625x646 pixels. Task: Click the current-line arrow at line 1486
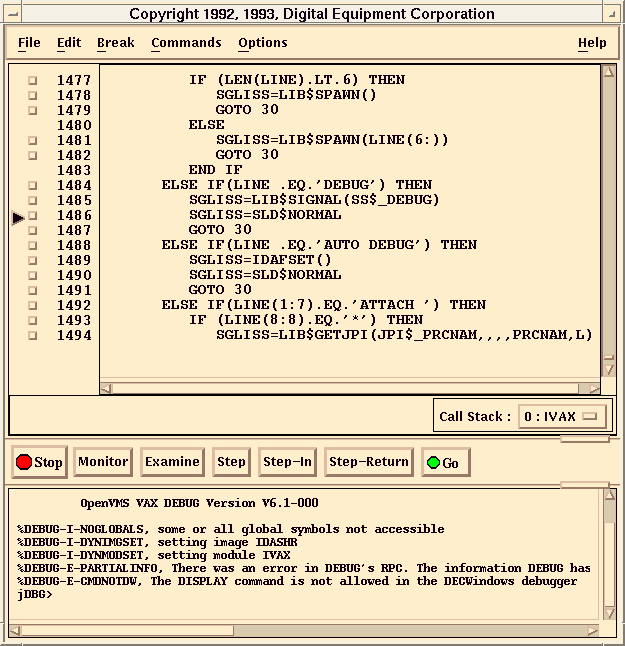click(18, 216)
